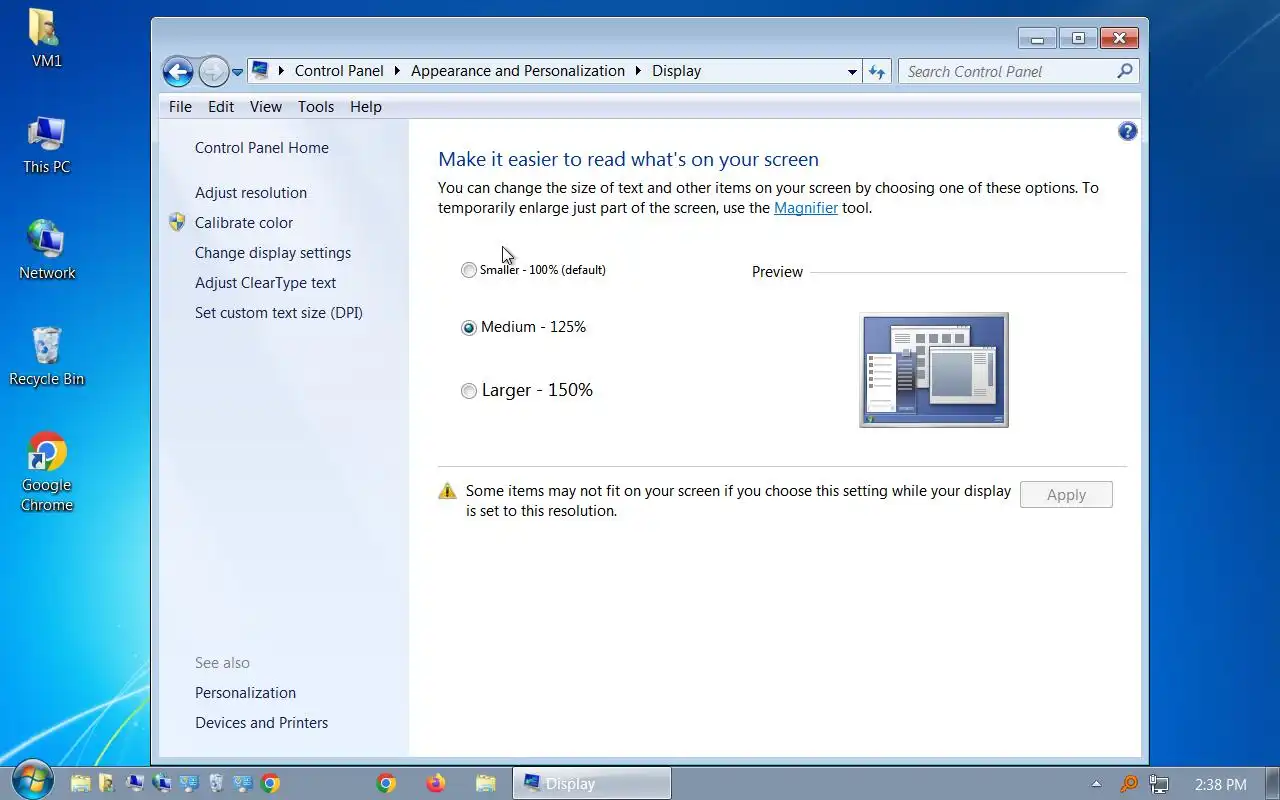This screenshot has height=800, width=1280.
Task: Launch Firefox from the taskbar
Action: point(436,783)
